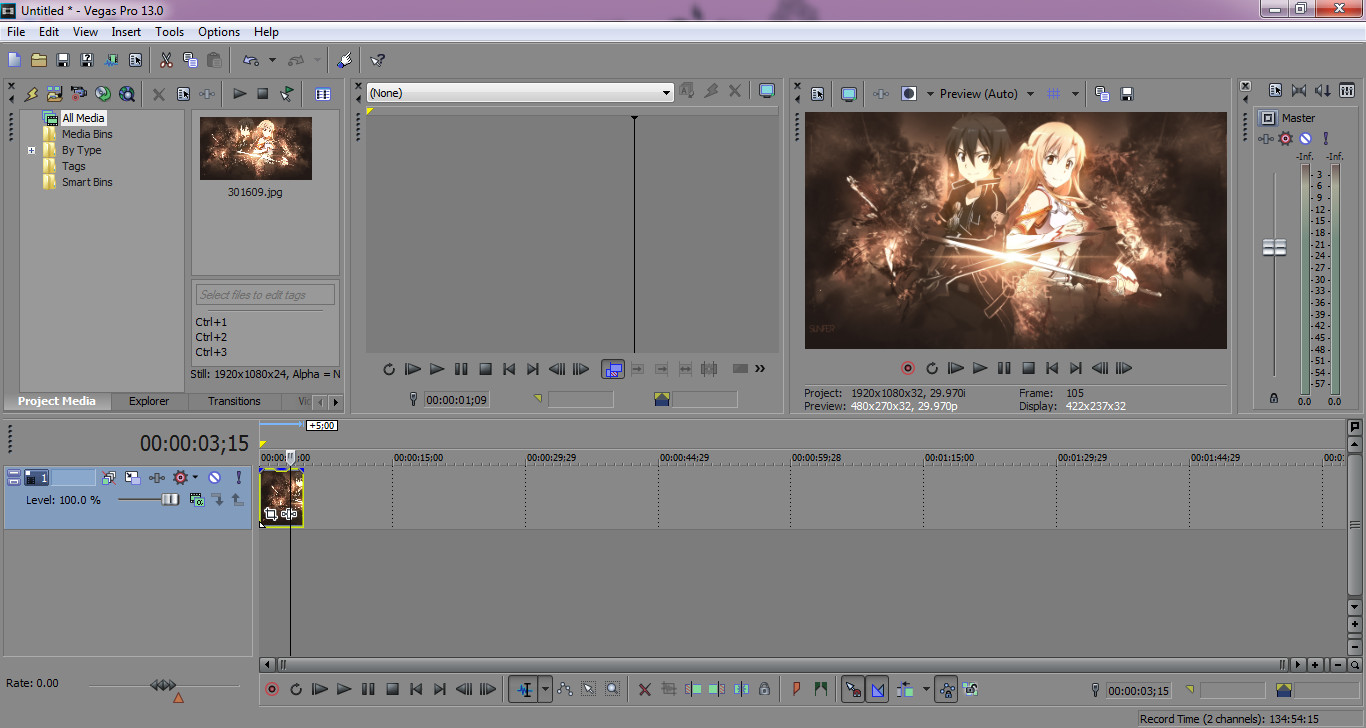The image size is (1366, 728).
Task: Toggle Lock Envelopes to Events
Action: point(946,689)
